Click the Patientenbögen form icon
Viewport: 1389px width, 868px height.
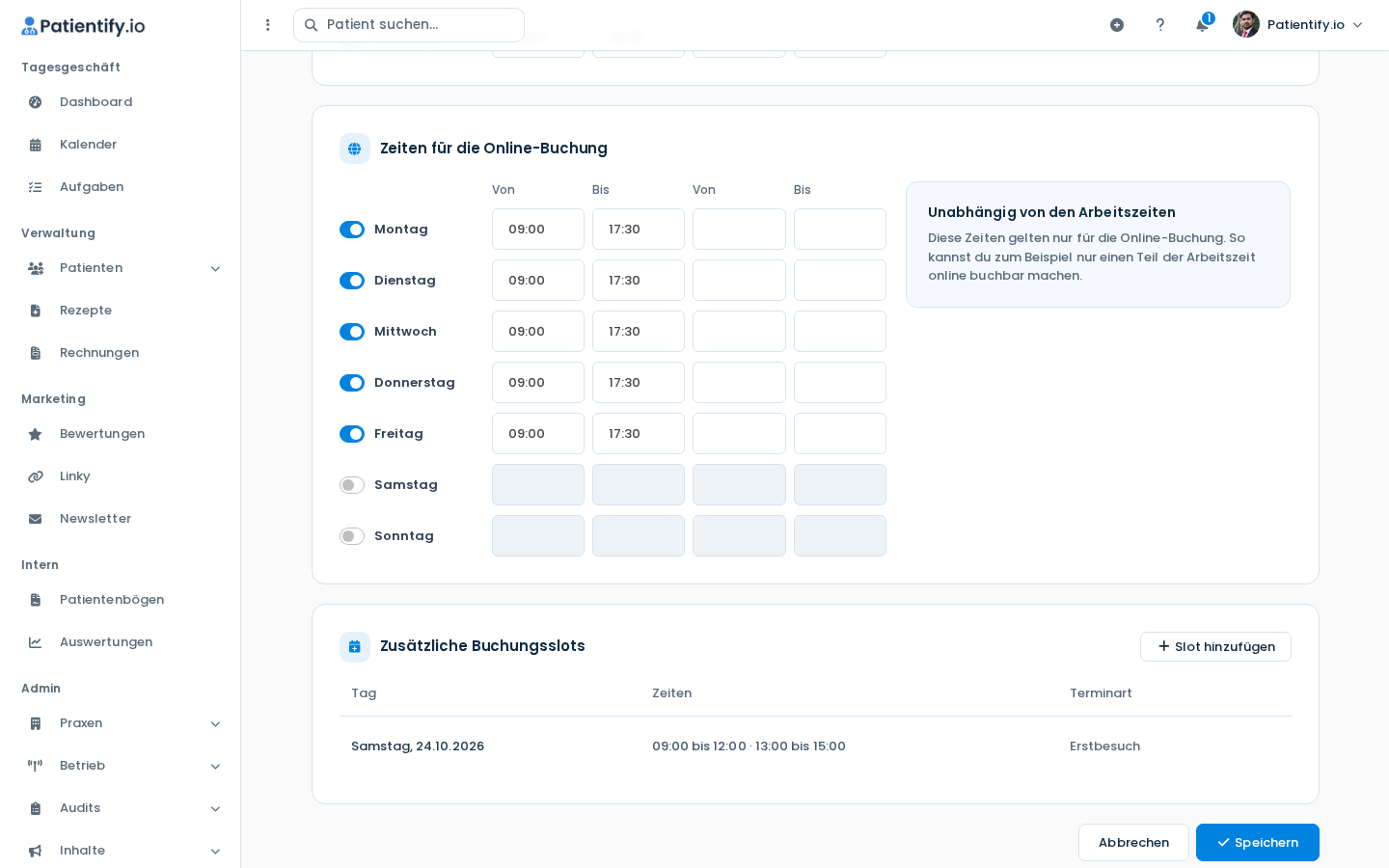(x=36, y=600)
